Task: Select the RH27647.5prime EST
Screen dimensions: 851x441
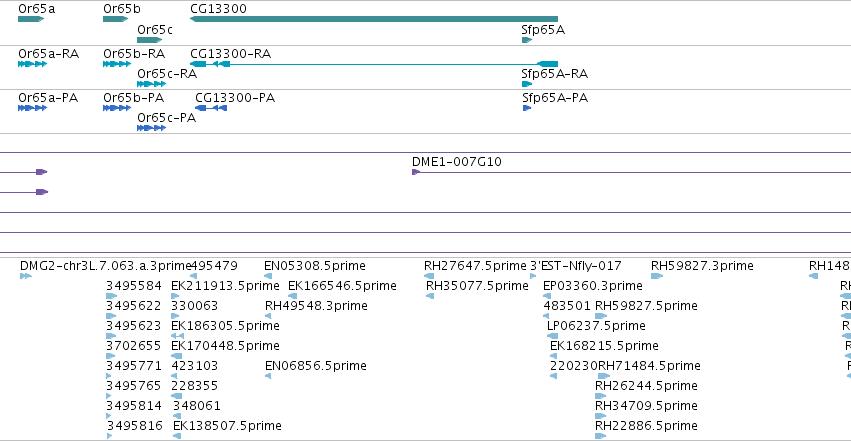Action: click(429, 276)
